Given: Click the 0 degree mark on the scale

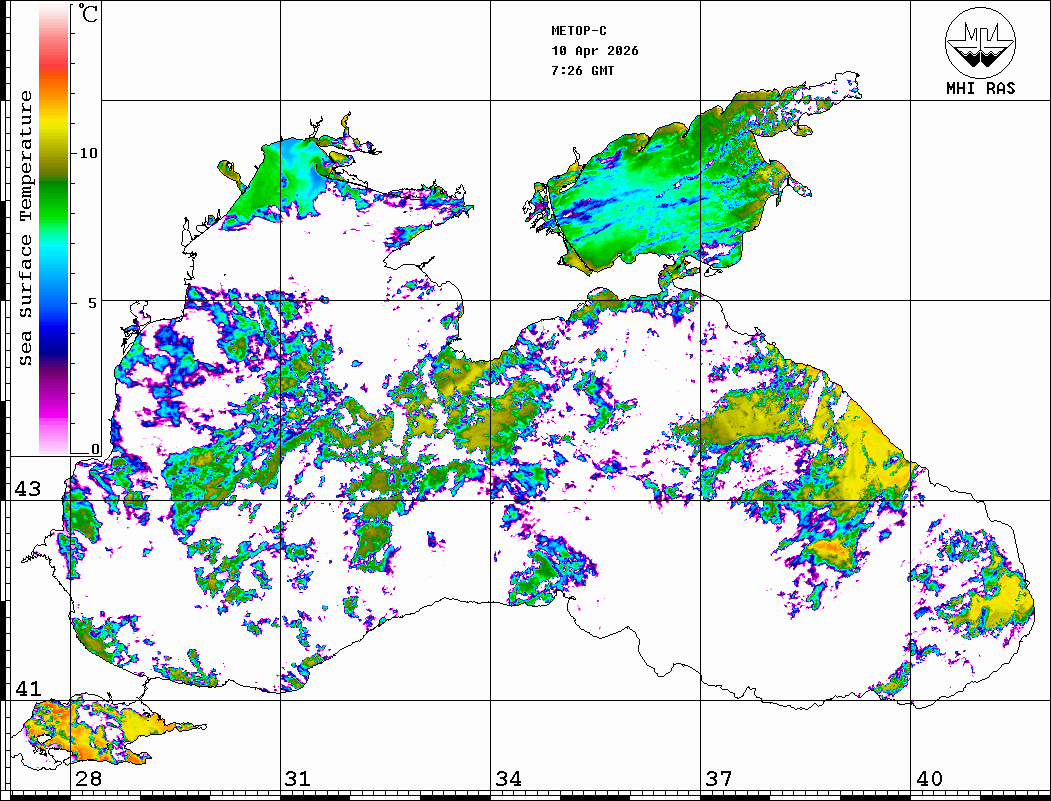Looking at the screenshot, I should [x=96, y=449].
